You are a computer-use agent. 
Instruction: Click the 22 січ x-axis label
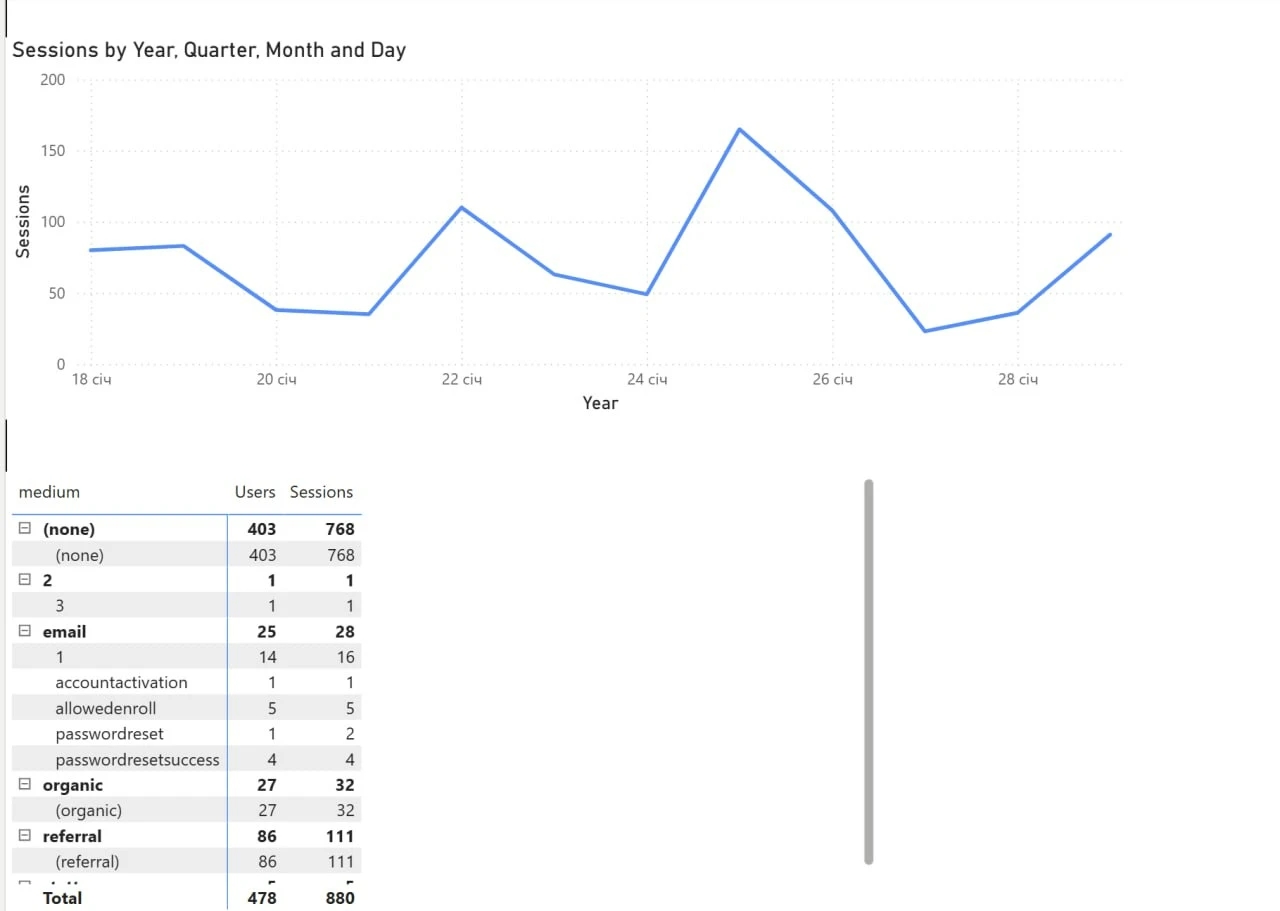(x=461, y=380)
